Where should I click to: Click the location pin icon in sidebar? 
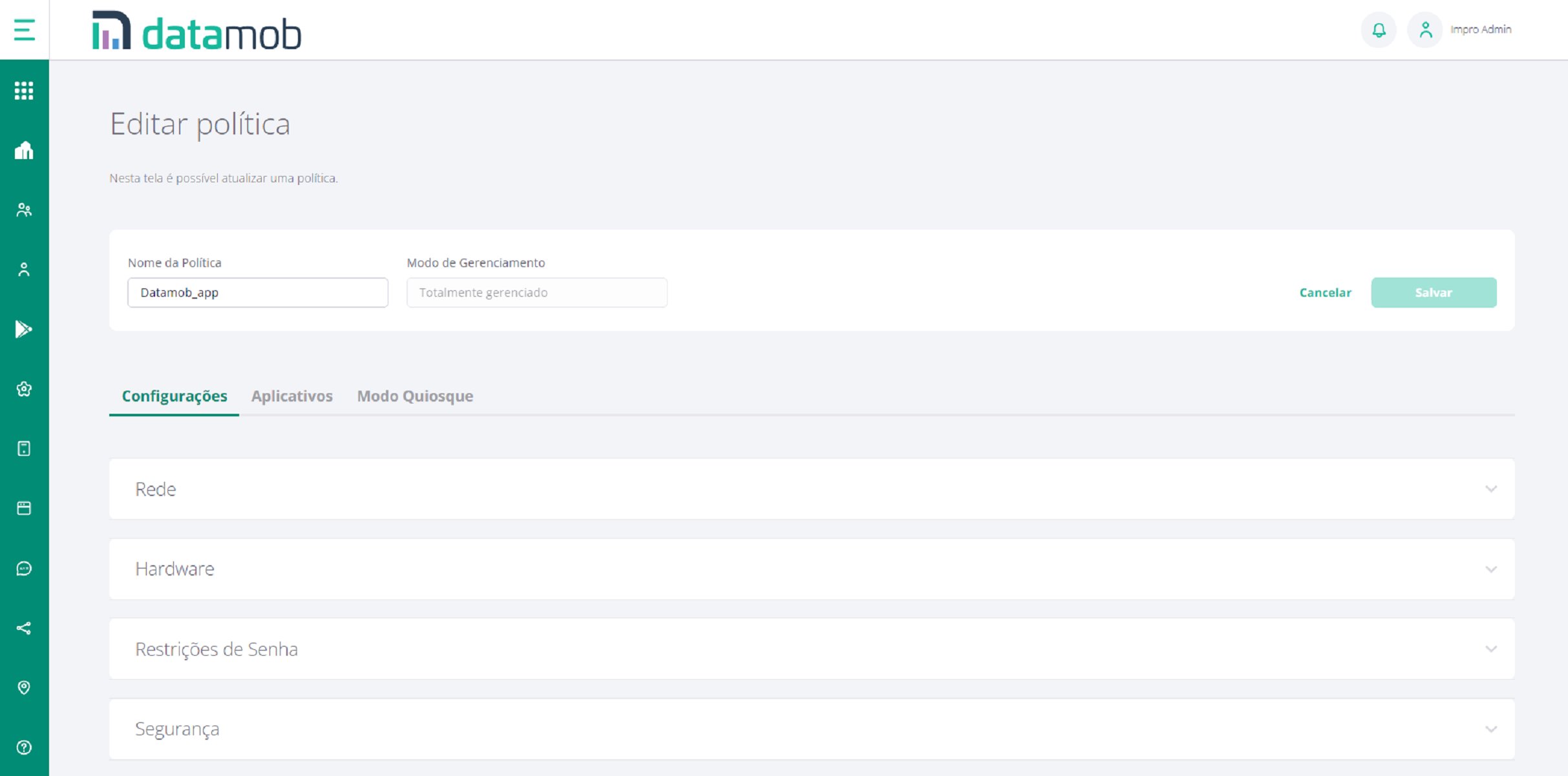click(x=24, y=687)
